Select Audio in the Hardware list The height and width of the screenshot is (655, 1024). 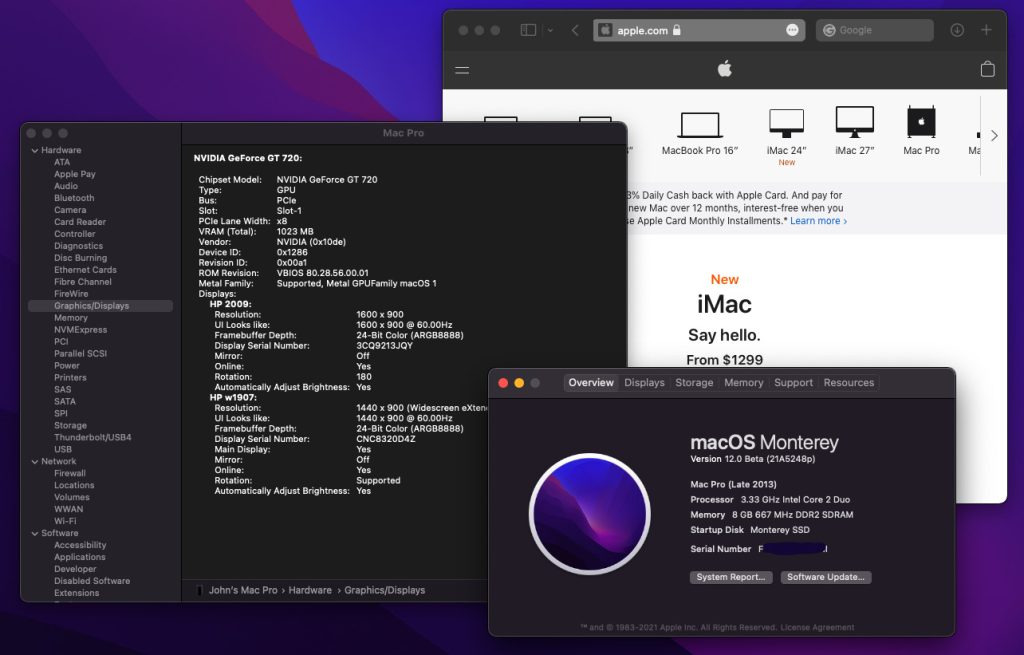66,186
